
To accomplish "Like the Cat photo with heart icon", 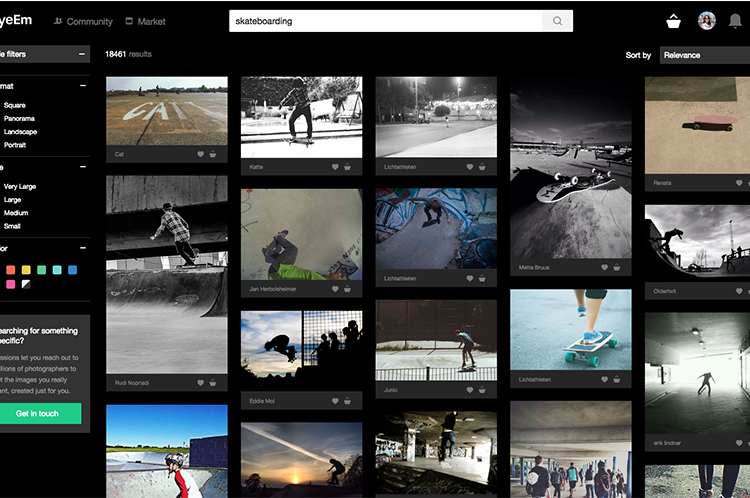I will pyautogui.click(x=201, y=154).
